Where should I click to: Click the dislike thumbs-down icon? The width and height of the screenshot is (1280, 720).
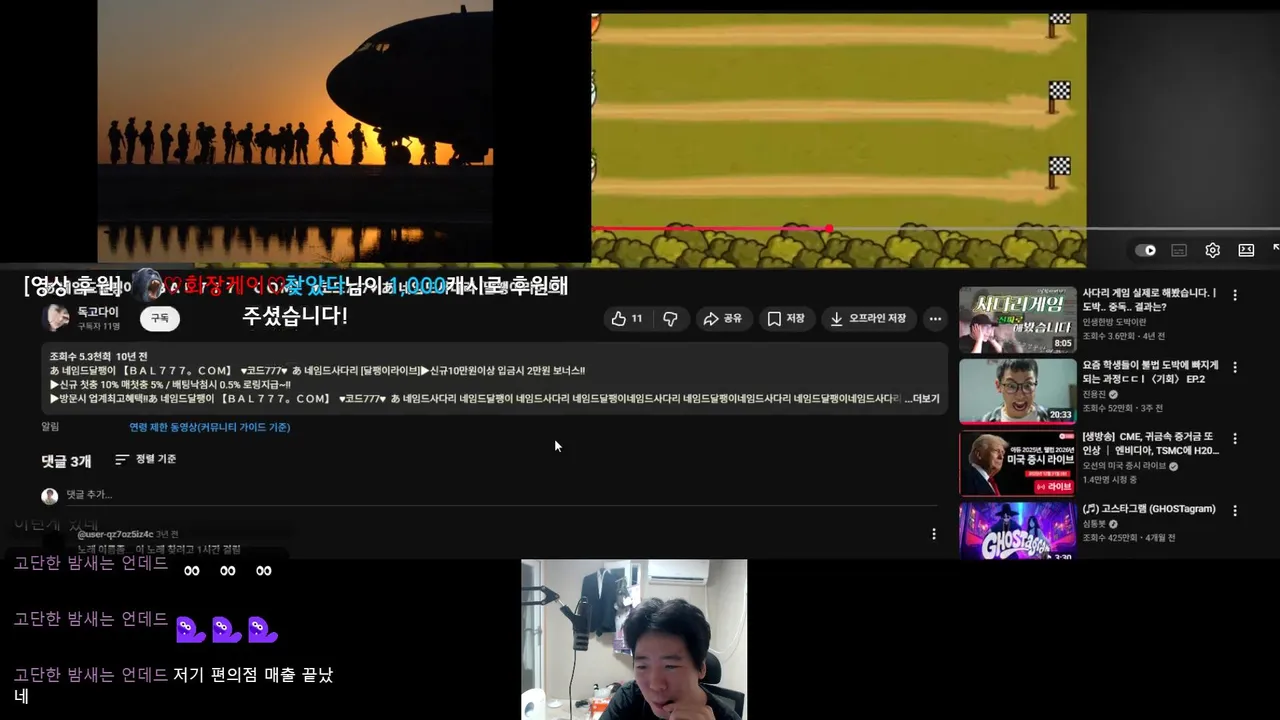tap(670, 318)
